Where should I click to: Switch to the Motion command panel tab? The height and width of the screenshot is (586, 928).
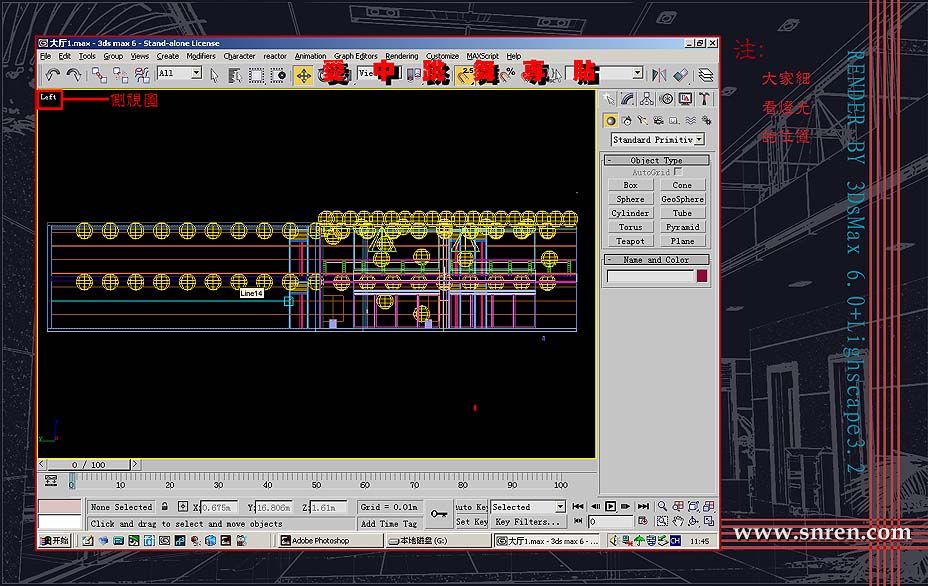coord(666,99)
